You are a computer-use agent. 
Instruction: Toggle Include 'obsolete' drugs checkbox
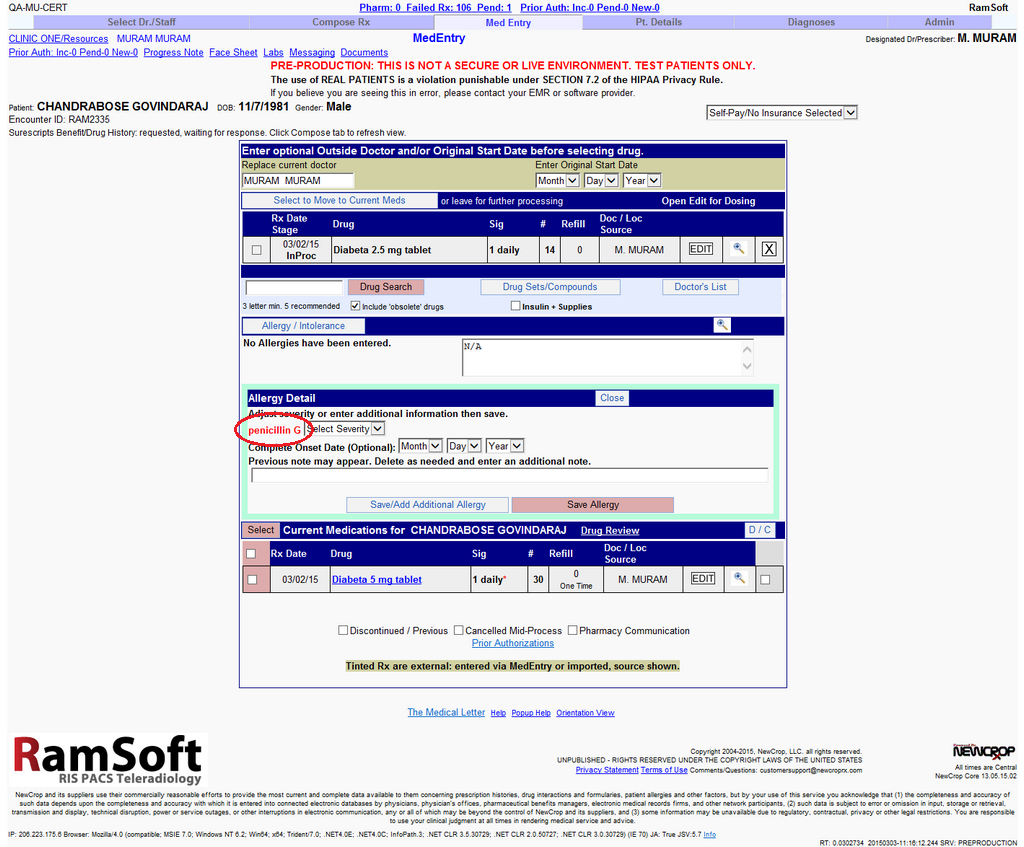[356, 306]
